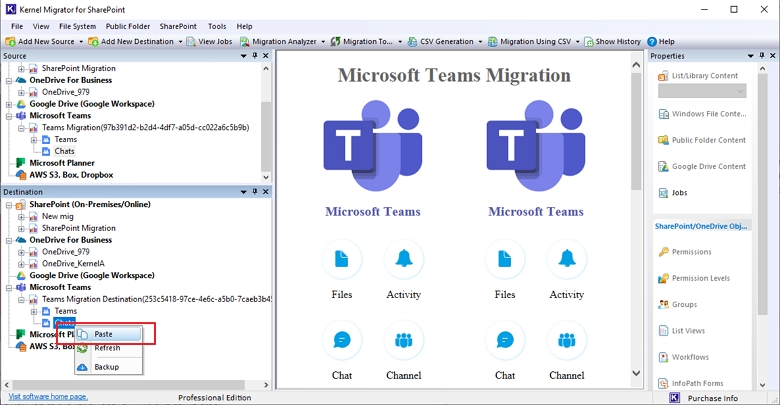Open Workflows in Properties panel
780x405 pixels.
tap(683, 357)
